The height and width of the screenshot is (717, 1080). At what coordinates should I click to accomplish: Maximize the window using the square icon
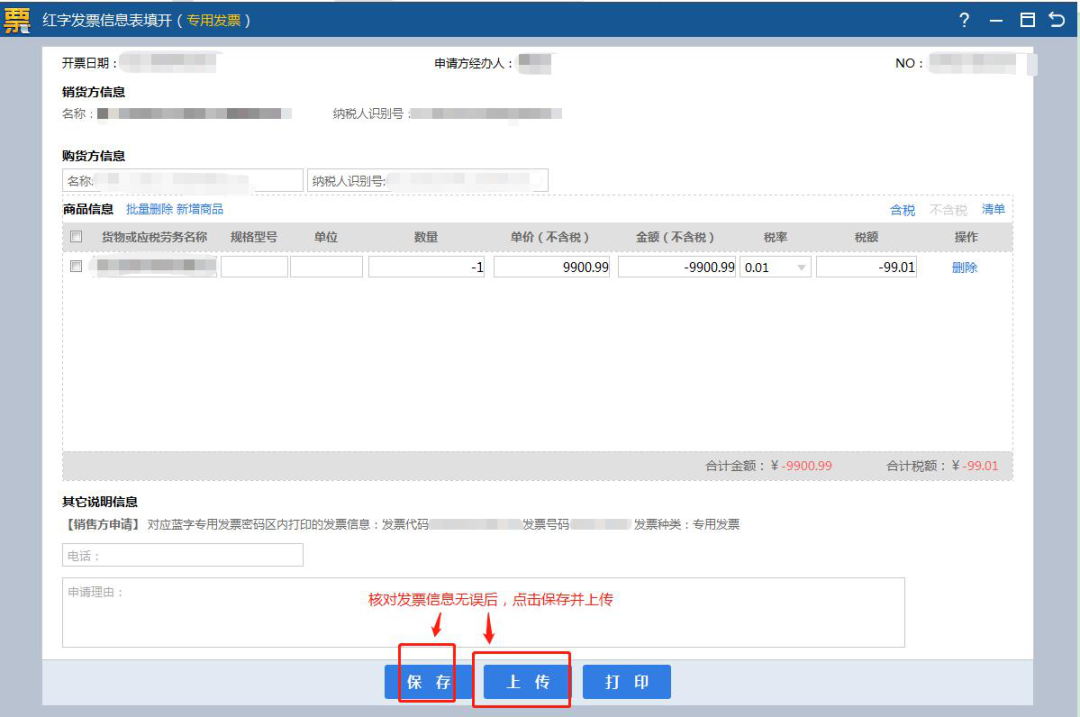coord(1027,20)
